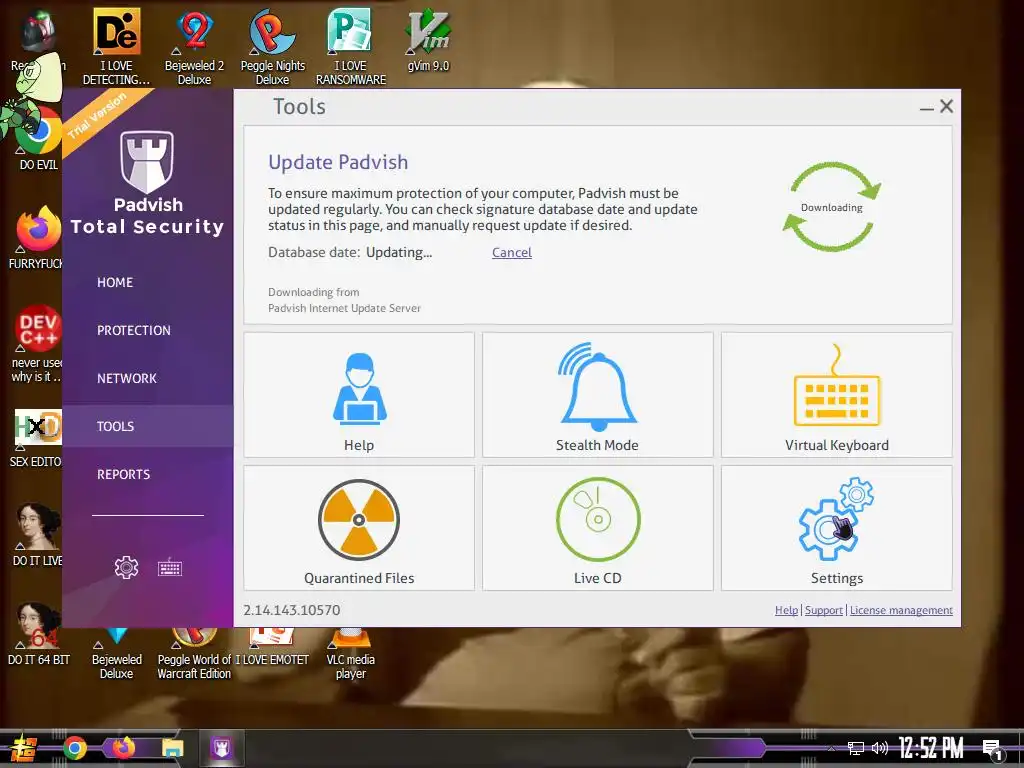The height and width of the screenshot is (768, 1024).
Task: Open File Explorer from taskbar
Action: coord(172,748)
